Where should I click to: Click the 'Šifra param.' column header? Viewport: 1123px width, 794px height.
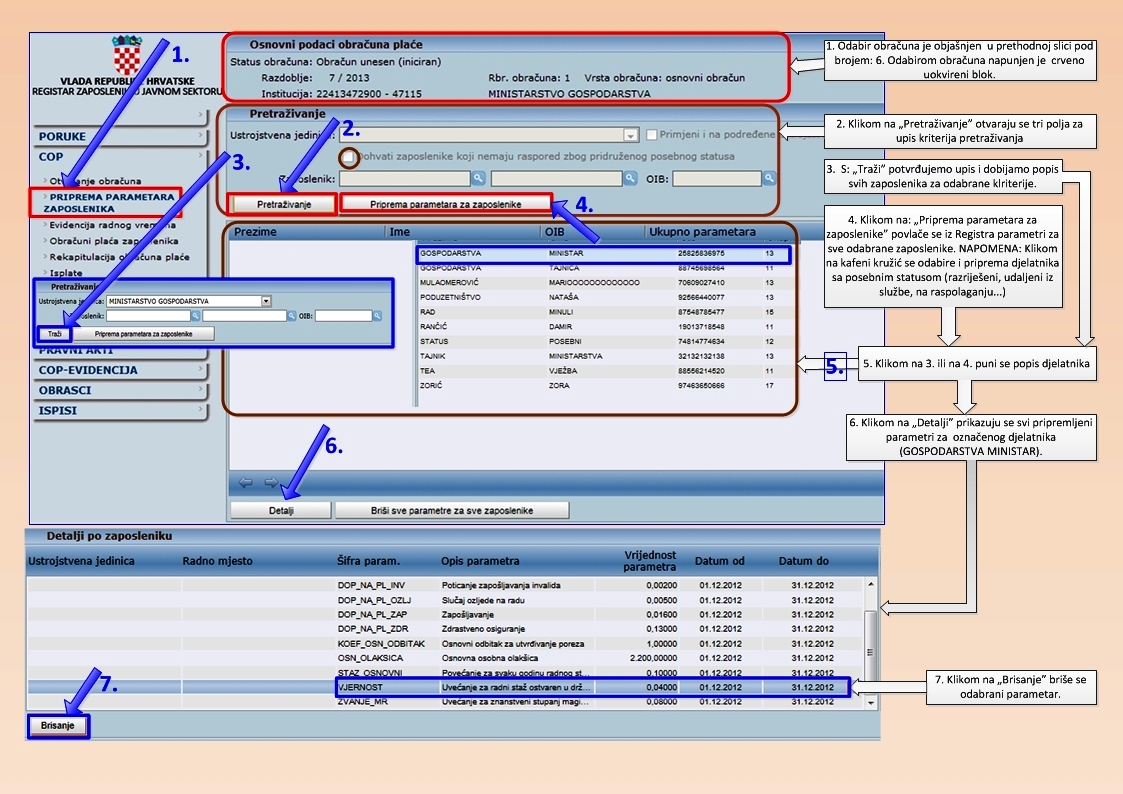tap(368, 561)
